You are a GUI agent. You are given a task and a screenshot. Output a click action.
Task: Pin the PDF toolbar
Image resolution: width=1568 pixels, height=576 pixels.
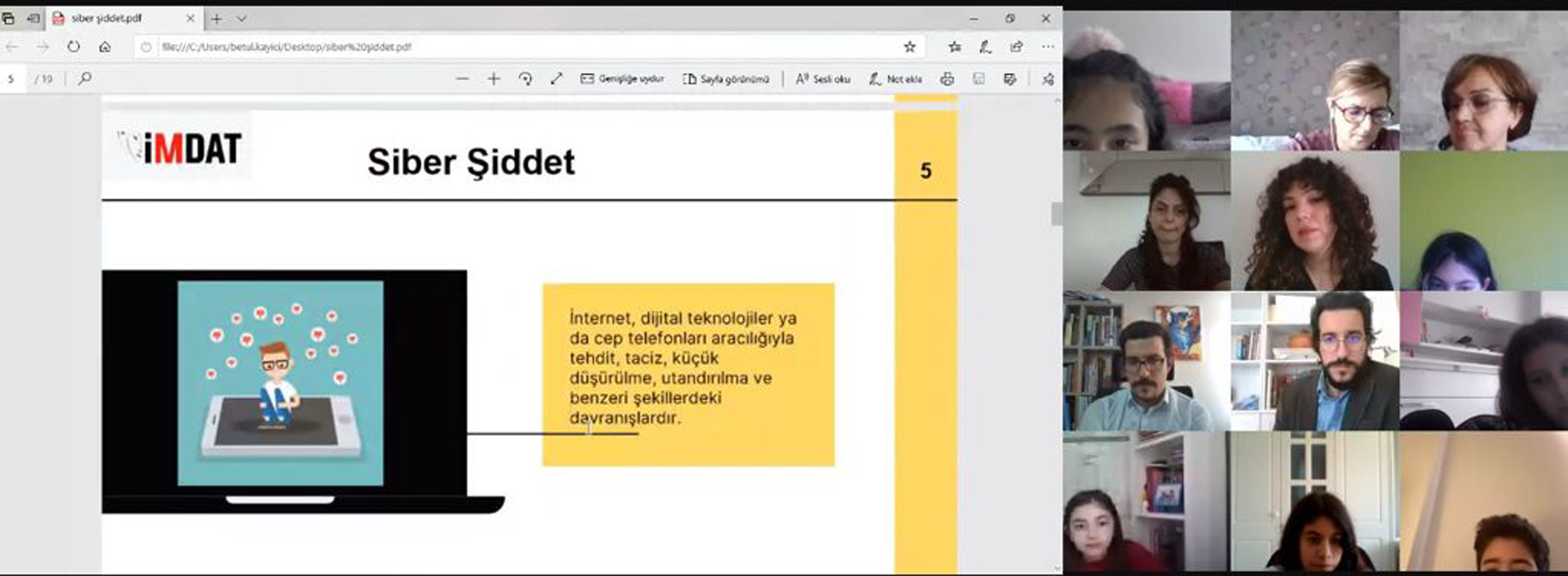(1048, 79)
